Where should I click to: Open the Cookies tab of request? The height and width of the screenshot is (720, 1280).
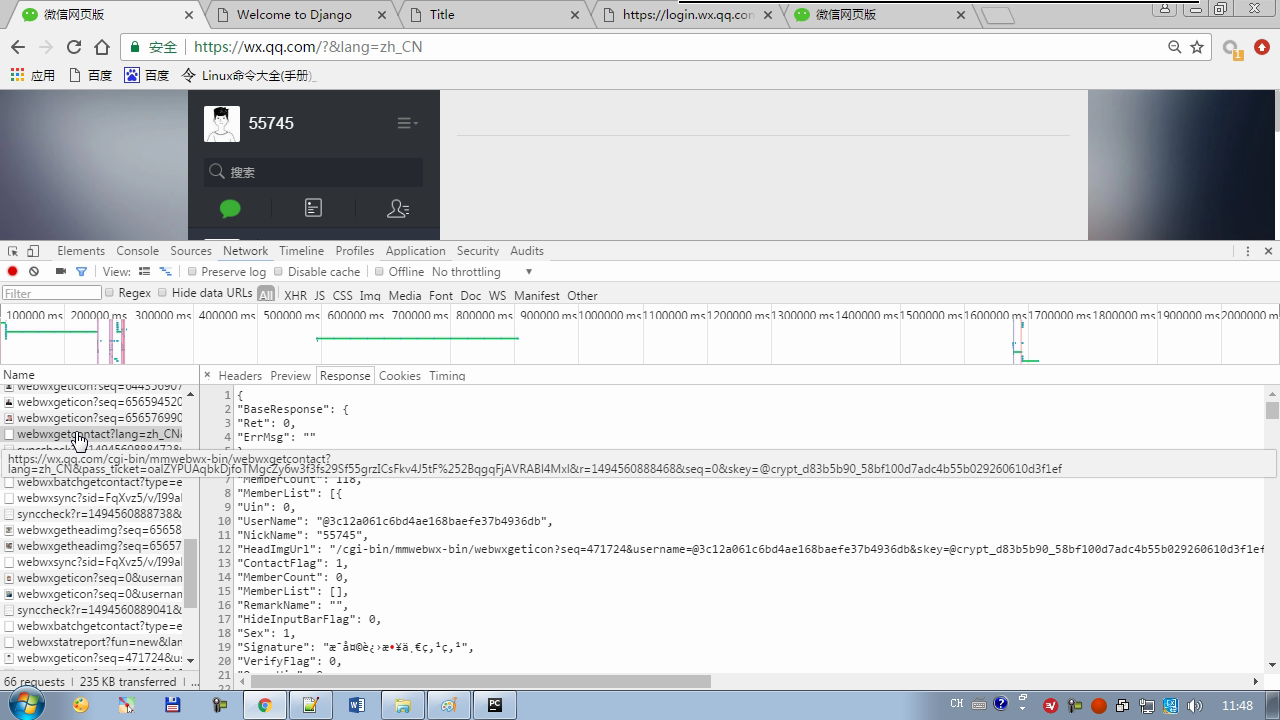(x=400, y=376)
